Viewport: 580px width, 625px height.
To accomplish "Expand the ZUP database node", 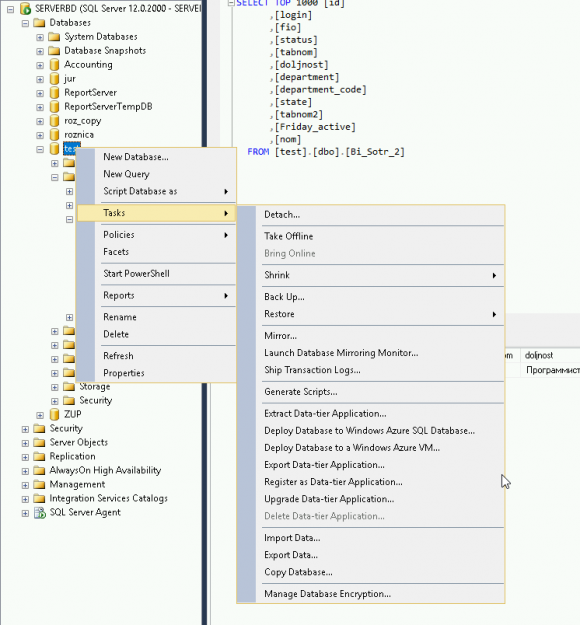I will [40, 415].
